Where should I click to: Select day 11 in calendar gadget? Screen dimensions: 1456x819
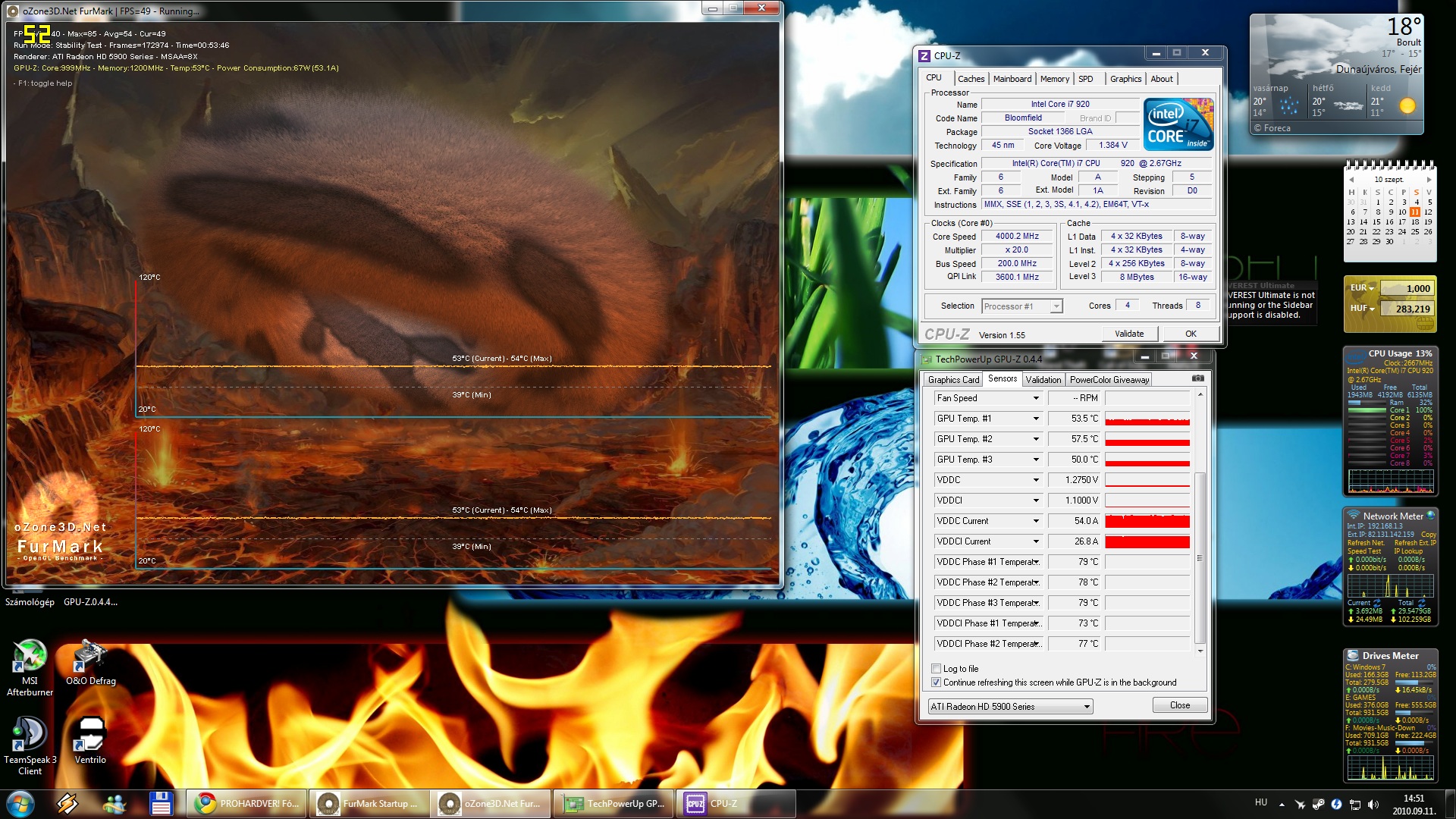pos(1415,212)
